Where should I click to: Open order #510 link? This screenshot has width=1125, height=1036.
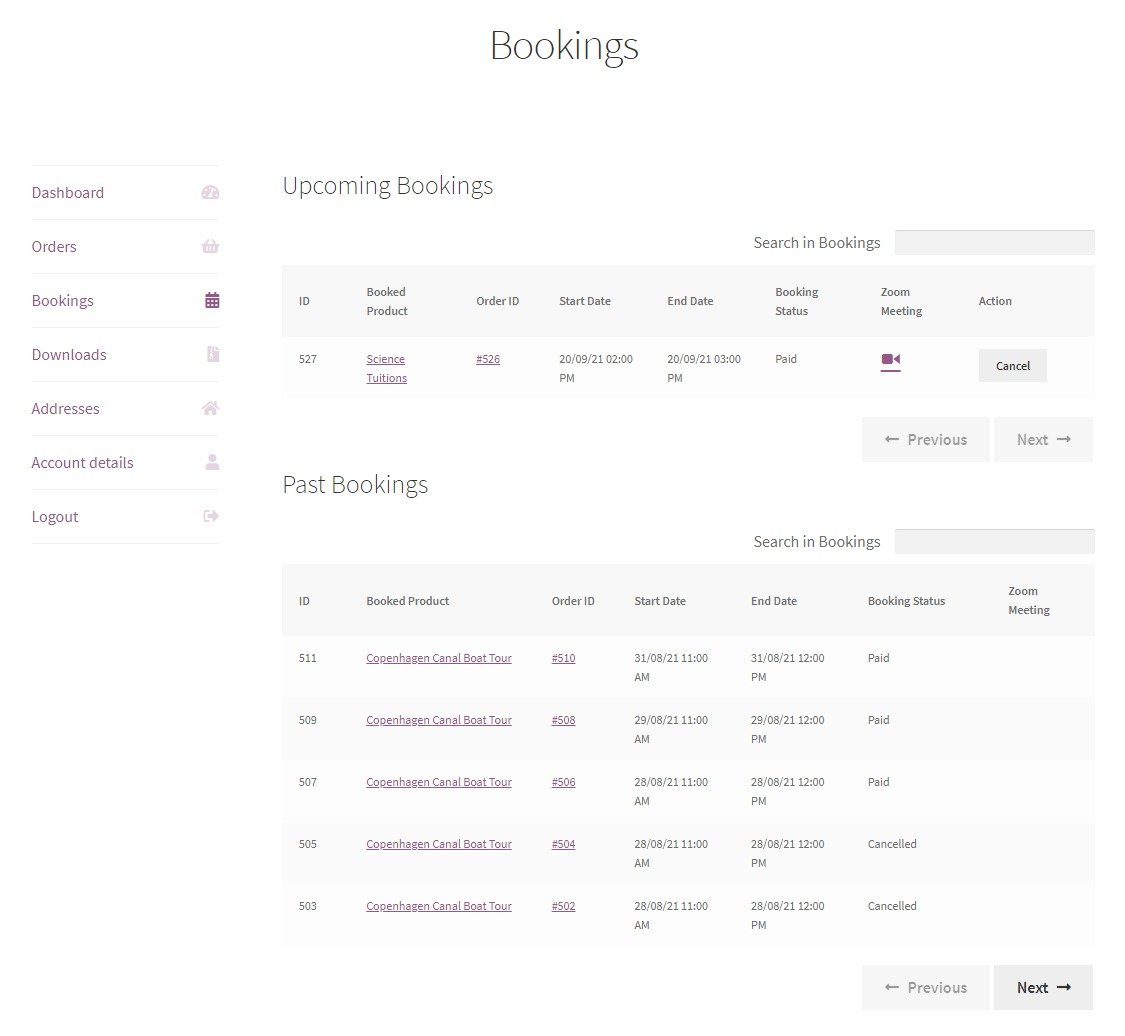pyautogui.click(x=563, y=658)
